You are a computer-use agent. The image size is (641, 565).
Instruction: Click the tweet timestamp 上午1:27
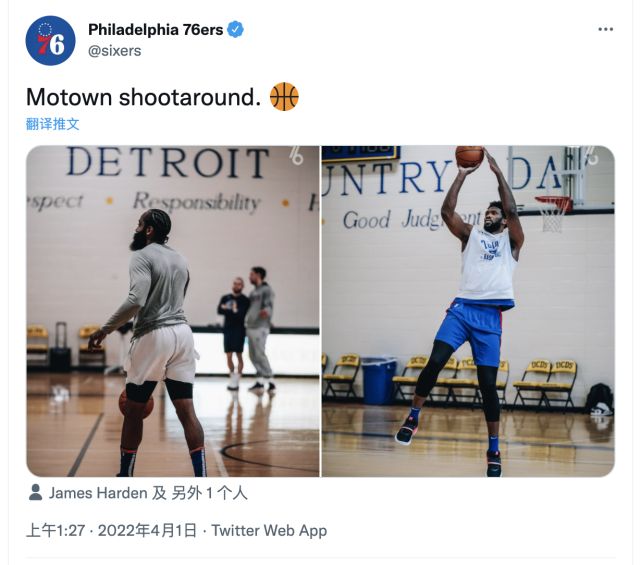click(x=56, y=531)
